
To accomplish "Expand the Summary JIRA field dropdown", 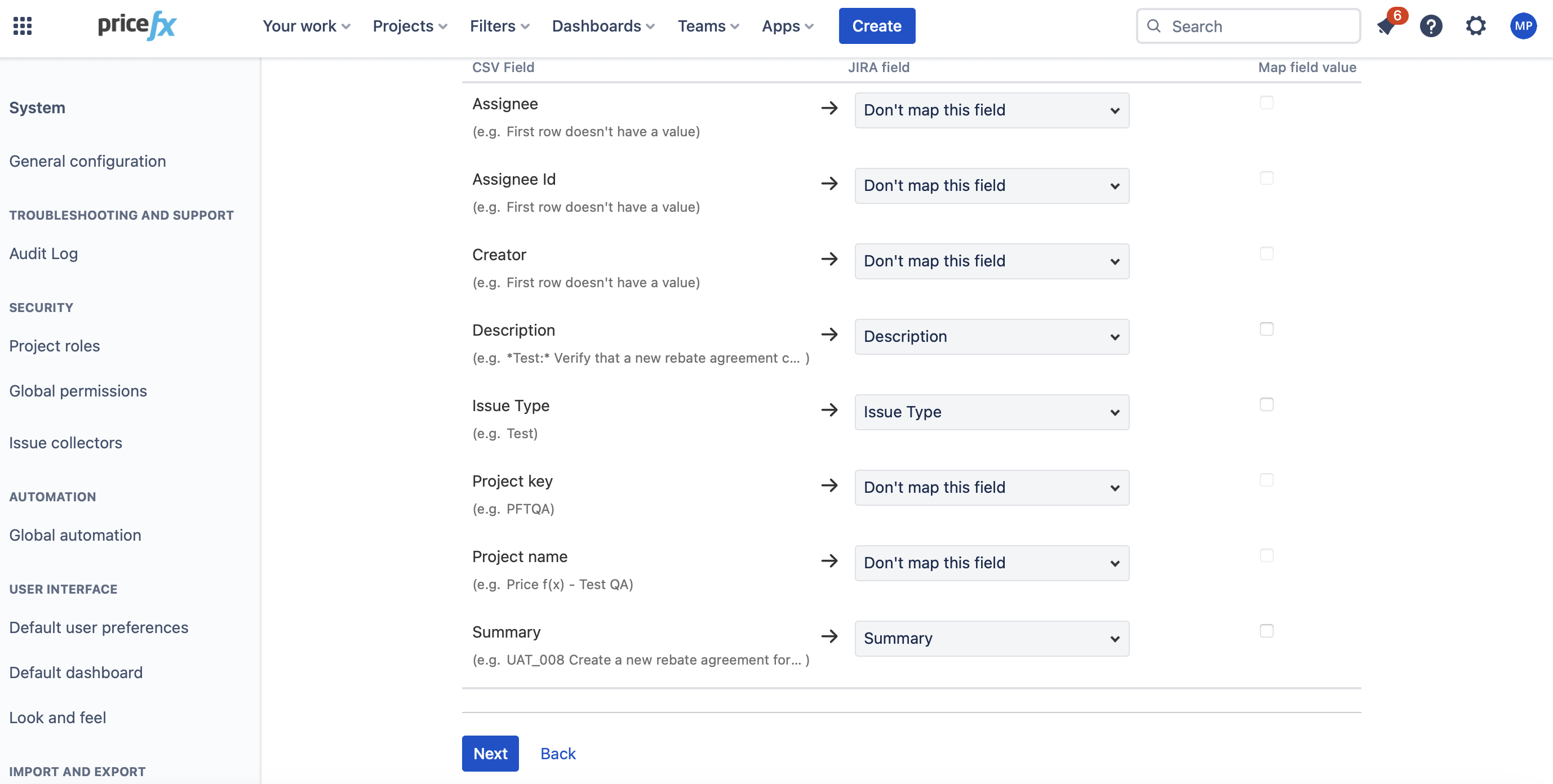I will [x=991, y=638].
